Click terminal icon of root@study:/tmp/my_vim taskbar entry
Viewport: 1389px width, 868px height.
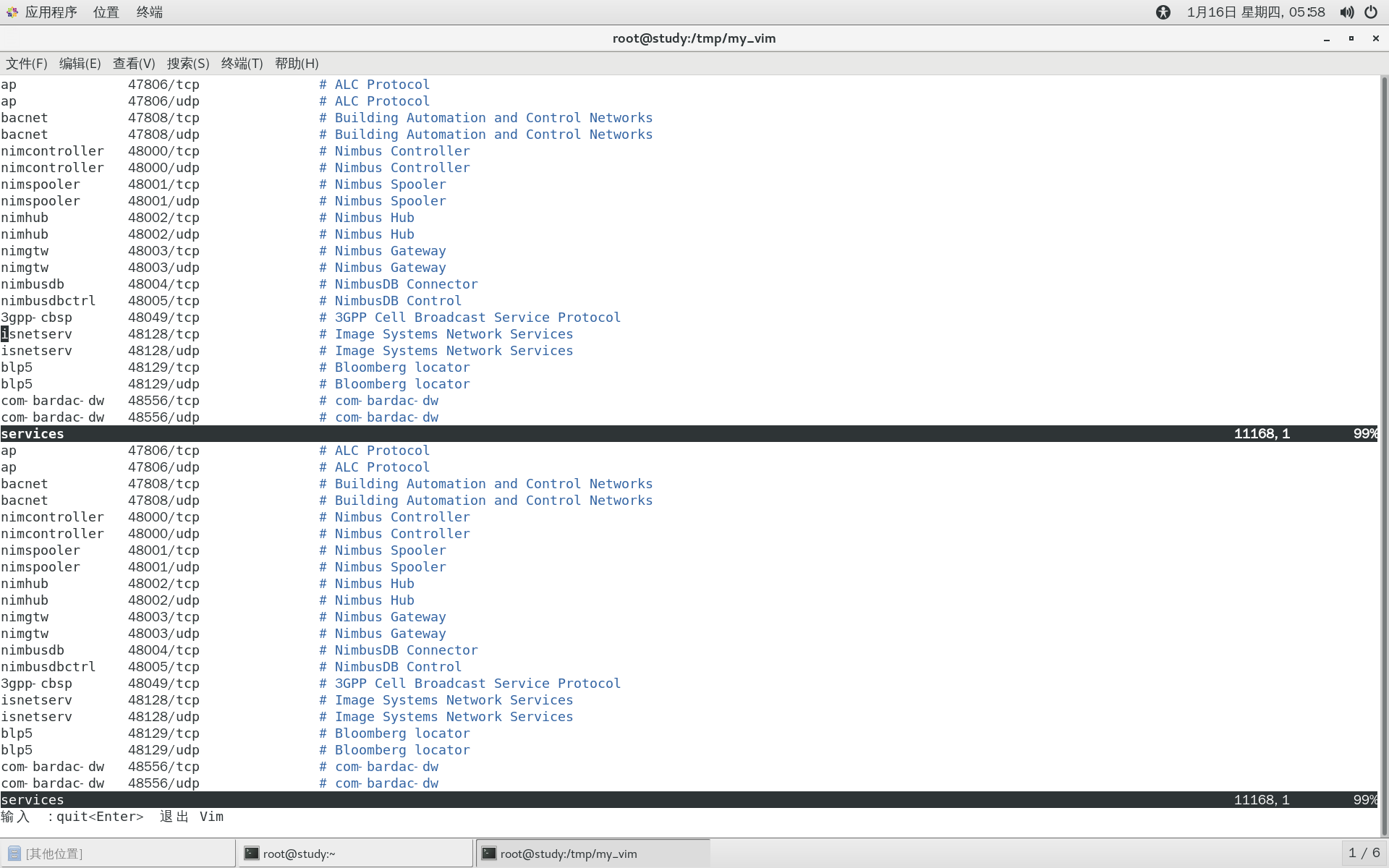click(x=489, y=854)
